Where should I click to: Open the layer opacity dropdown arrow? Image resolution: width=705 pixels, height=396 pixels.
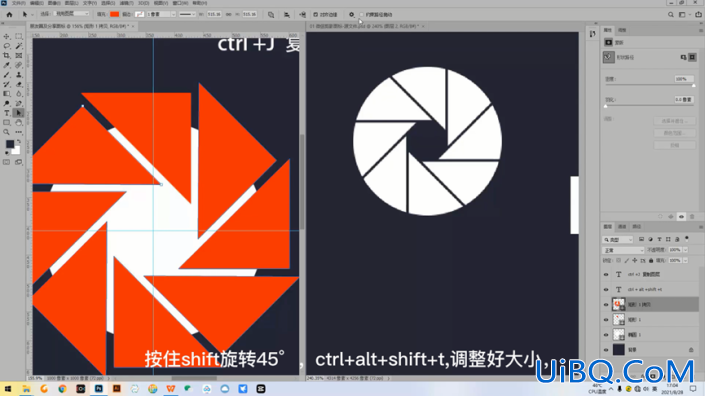[x=685, y=250]
